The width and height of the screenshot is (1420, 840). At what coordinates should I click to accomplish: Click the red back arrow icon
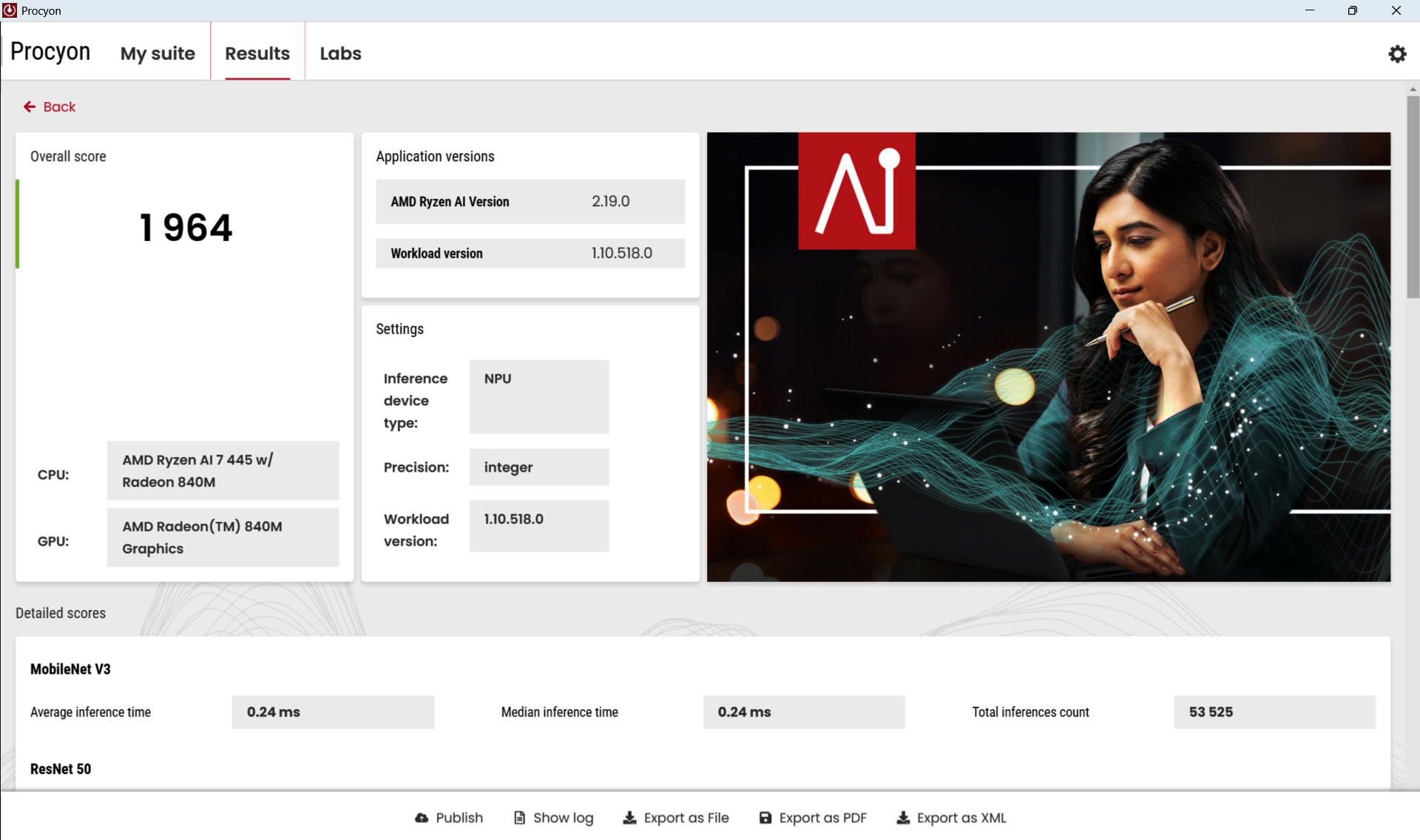(x=30, y=107)
